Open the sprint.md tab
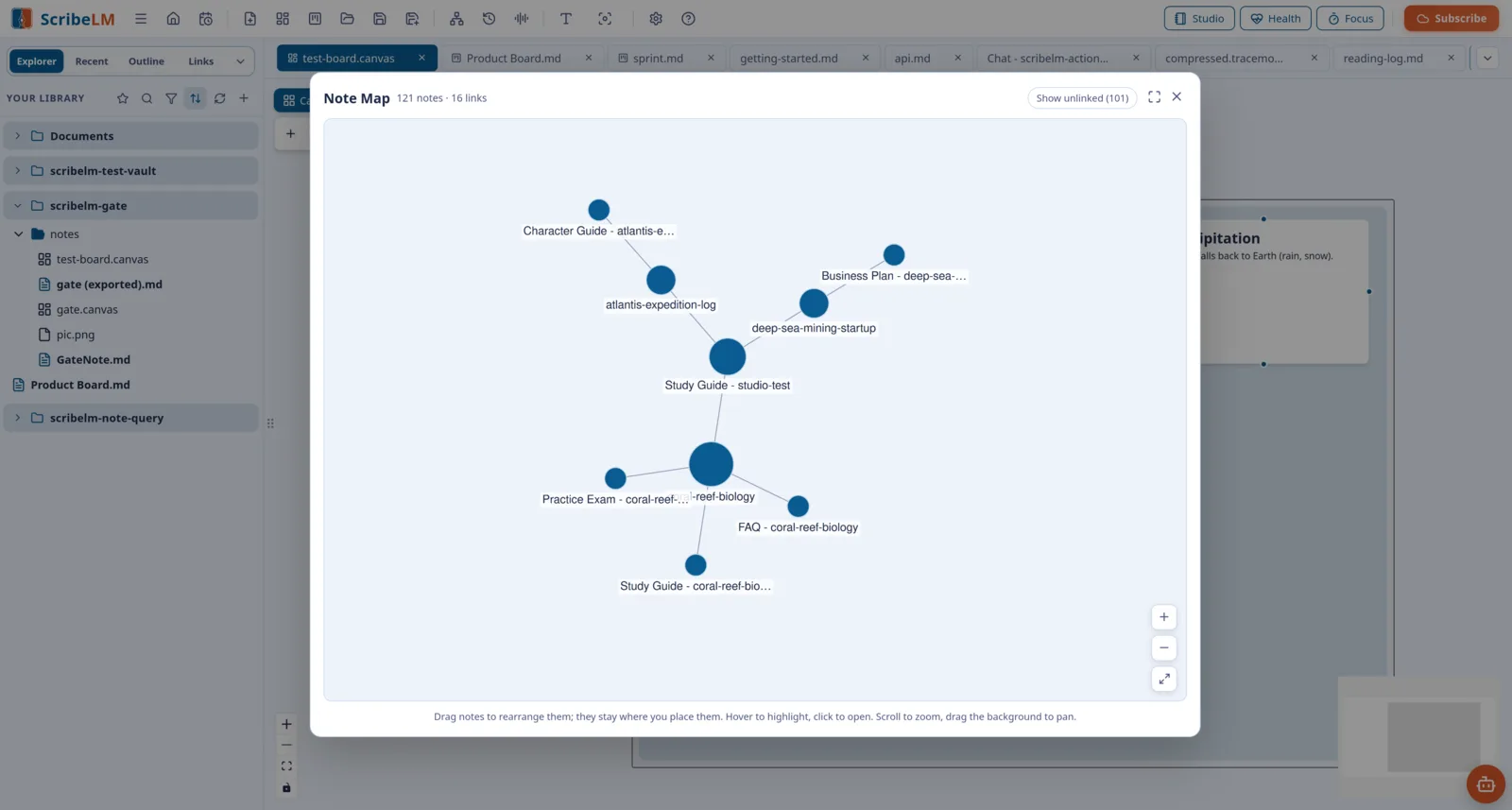The image size is (1512, 810). pyautogui.click(x=658, y=59)
